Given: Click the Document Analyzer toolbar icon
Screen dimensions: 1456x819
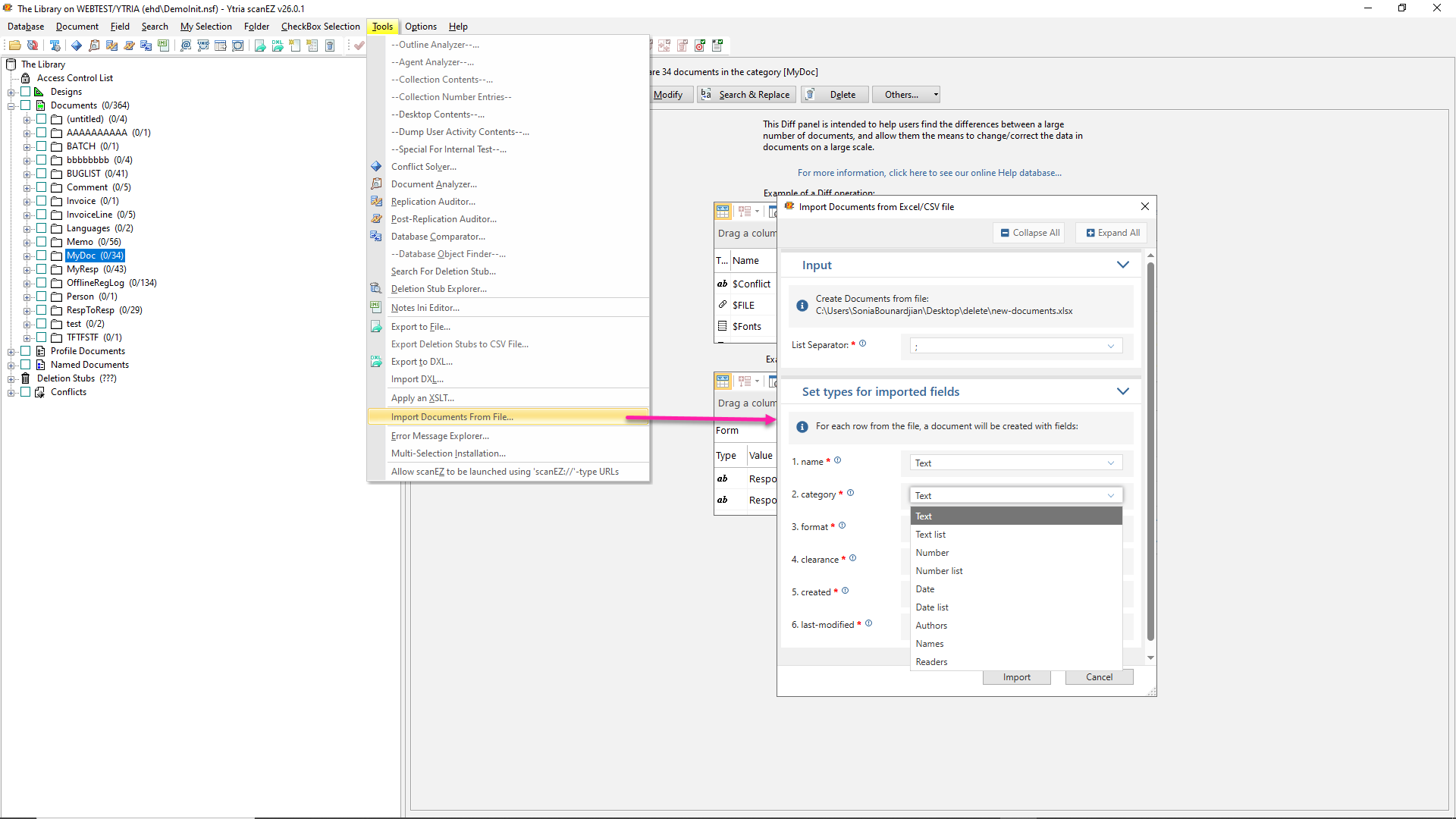Looking at the screenshot, I should [94, 45].
